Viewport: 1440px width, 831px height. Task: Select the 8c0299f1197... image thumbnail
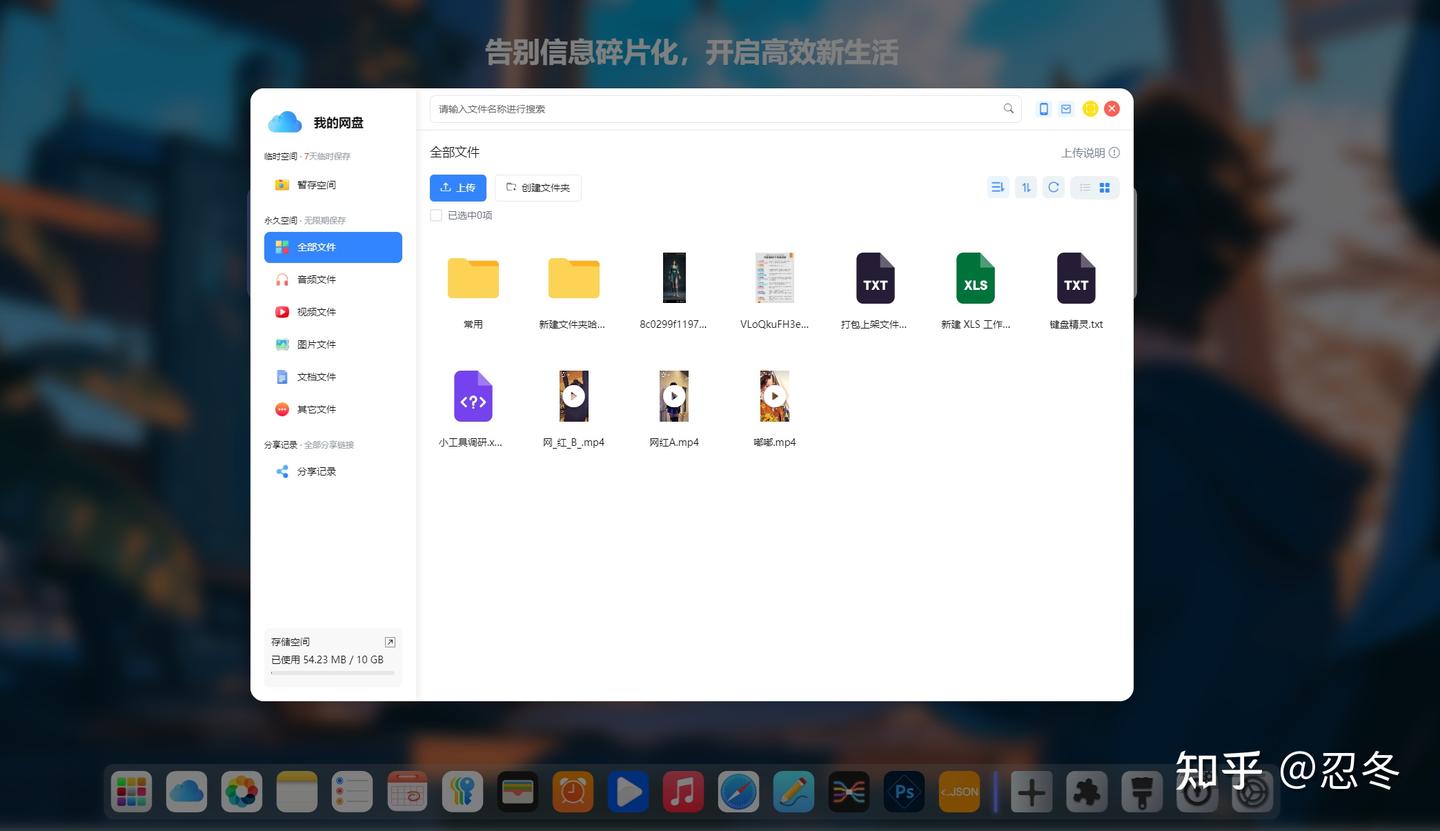(674, 278)
